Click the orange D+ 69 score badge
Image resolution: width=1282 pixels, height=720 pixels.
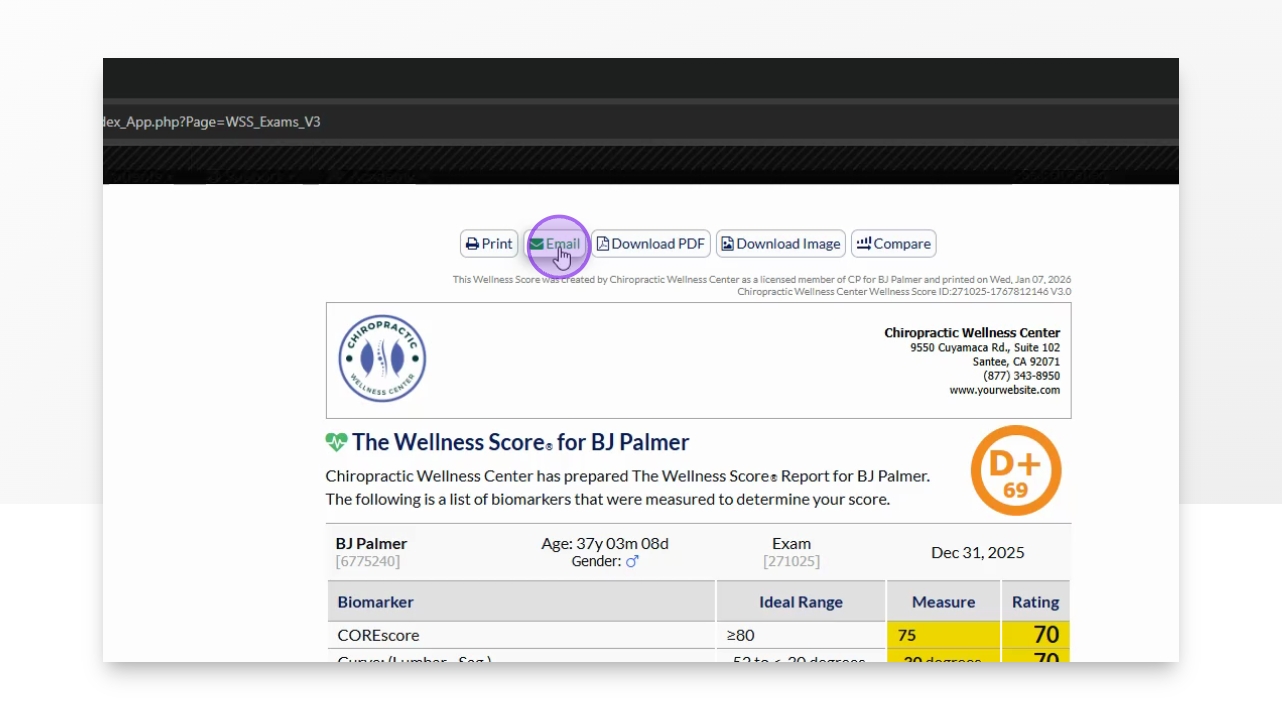click(x=1016, y=471)
